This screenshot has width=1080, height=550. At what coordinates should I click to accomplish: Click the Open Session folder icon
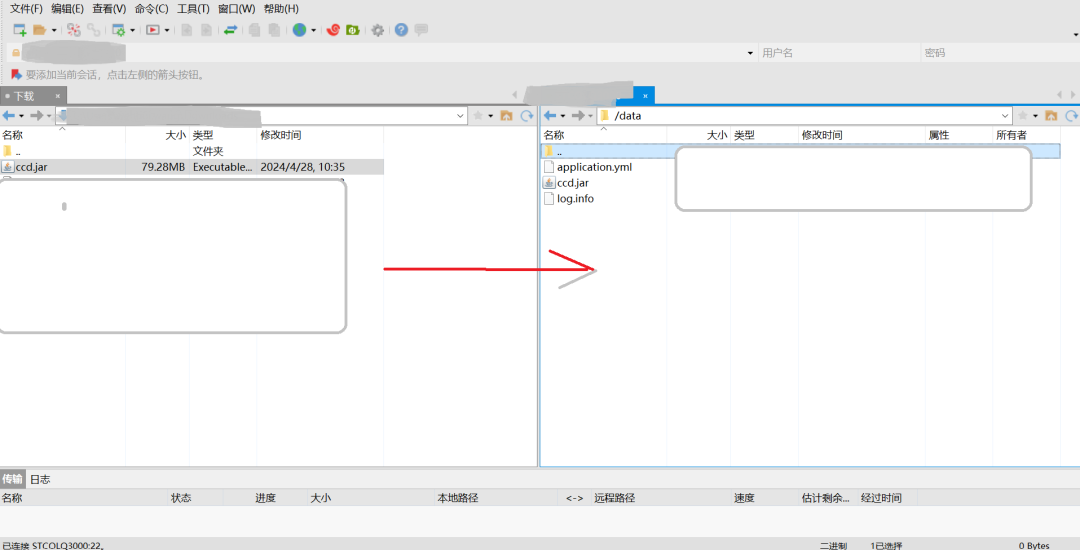coord(39,30)
